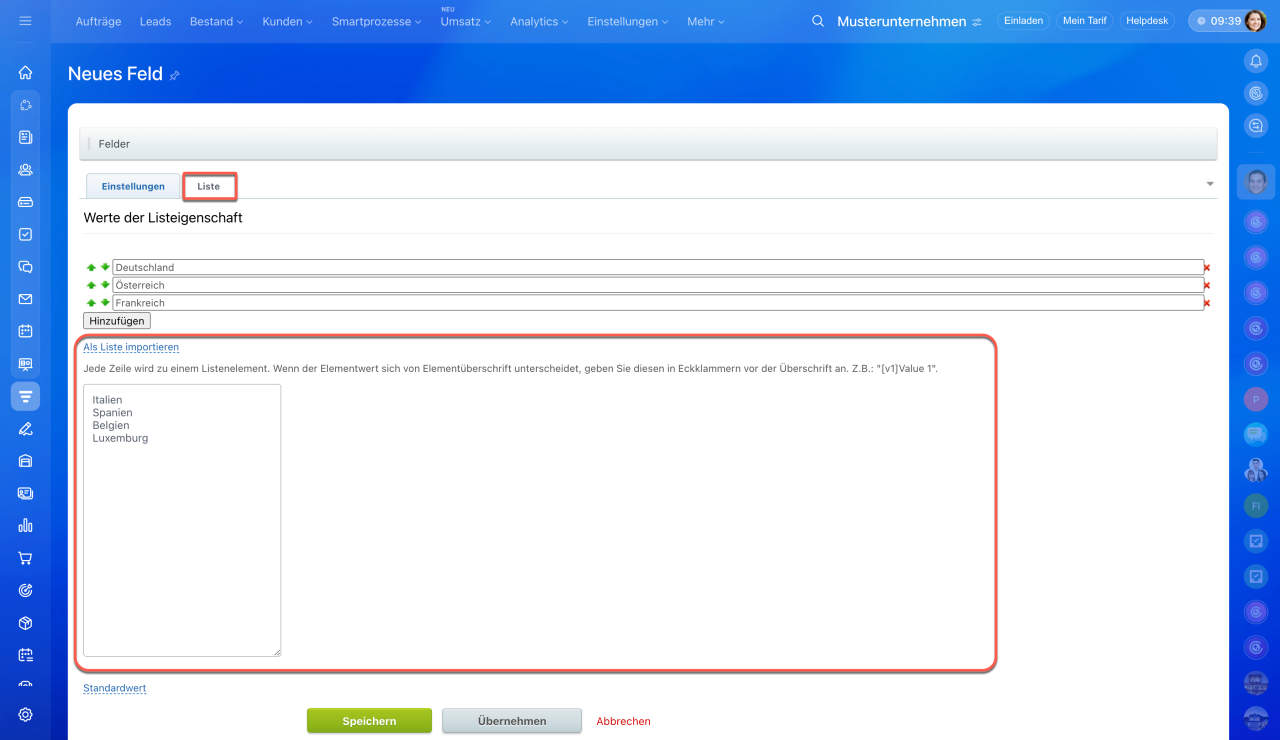This screenshot has width=1280, height=740.
Task: Move Frankreich up with the green arrow
Action: (x=91, y=302)
